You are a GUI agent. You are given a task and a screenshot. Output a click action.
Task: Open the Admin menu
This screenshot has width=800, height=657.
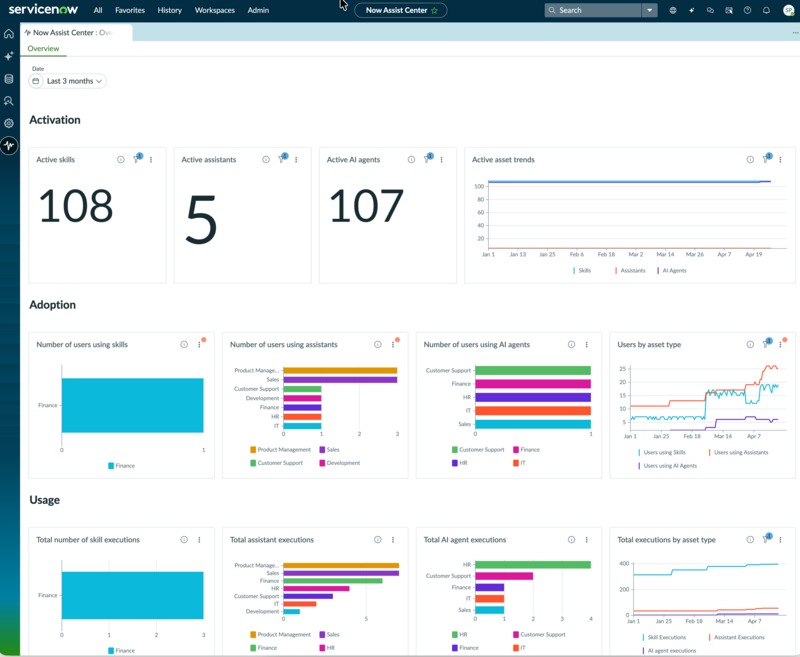point(258,10)
